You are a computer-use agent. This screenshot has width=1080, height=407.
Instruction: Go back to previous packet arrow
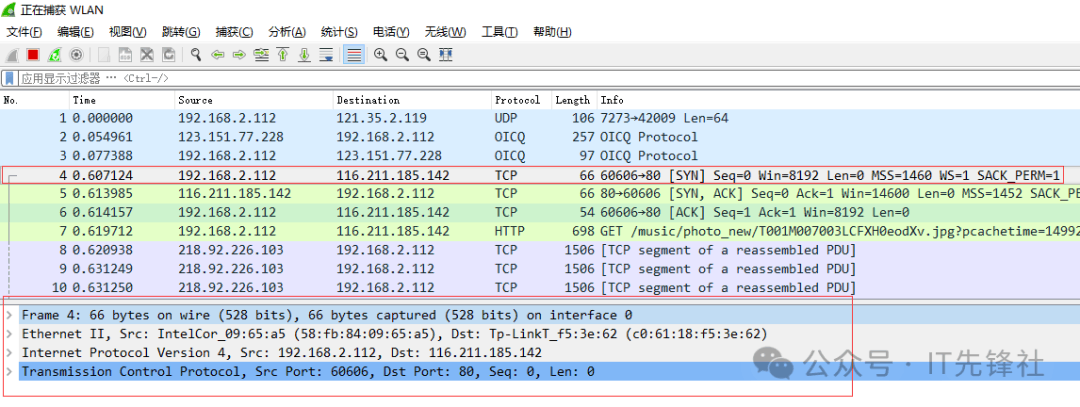click(x=218, y=55)
